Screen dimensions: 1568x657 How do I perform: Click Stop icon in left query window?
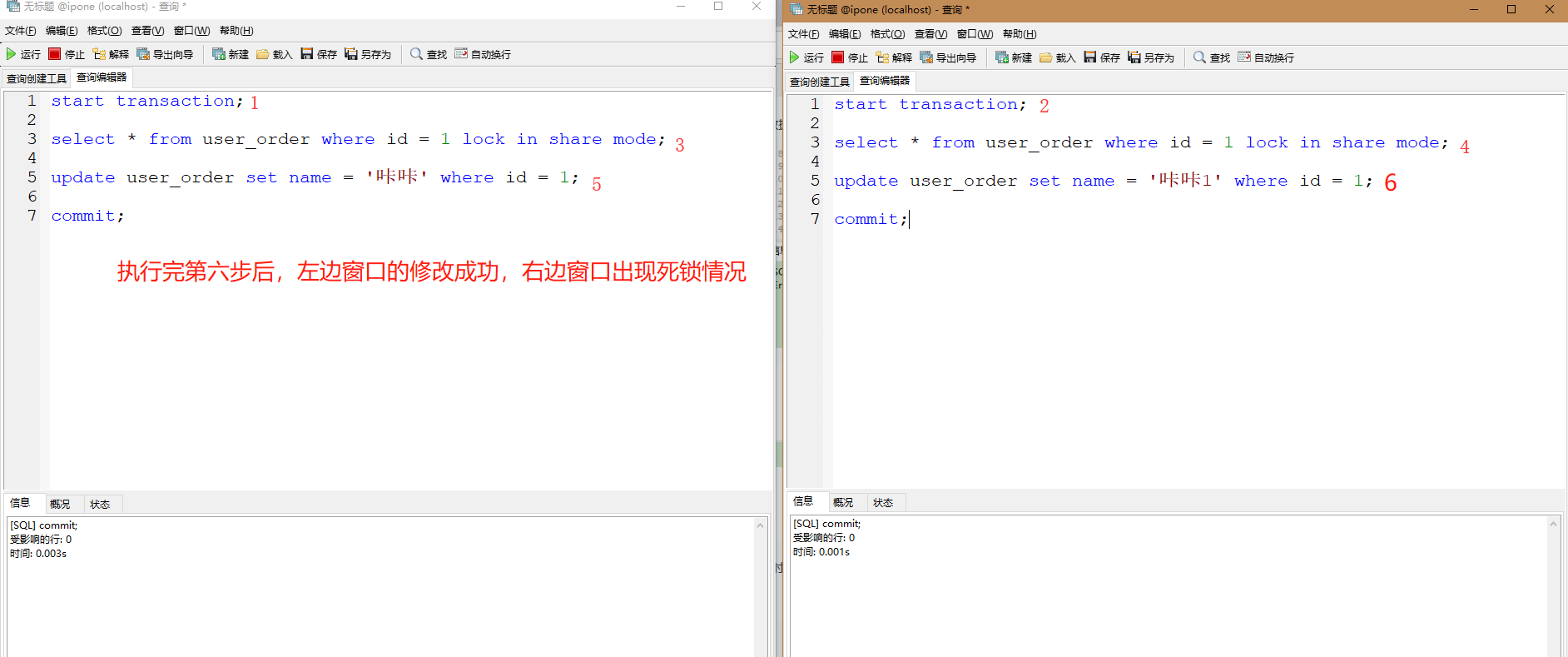[55, 54]
